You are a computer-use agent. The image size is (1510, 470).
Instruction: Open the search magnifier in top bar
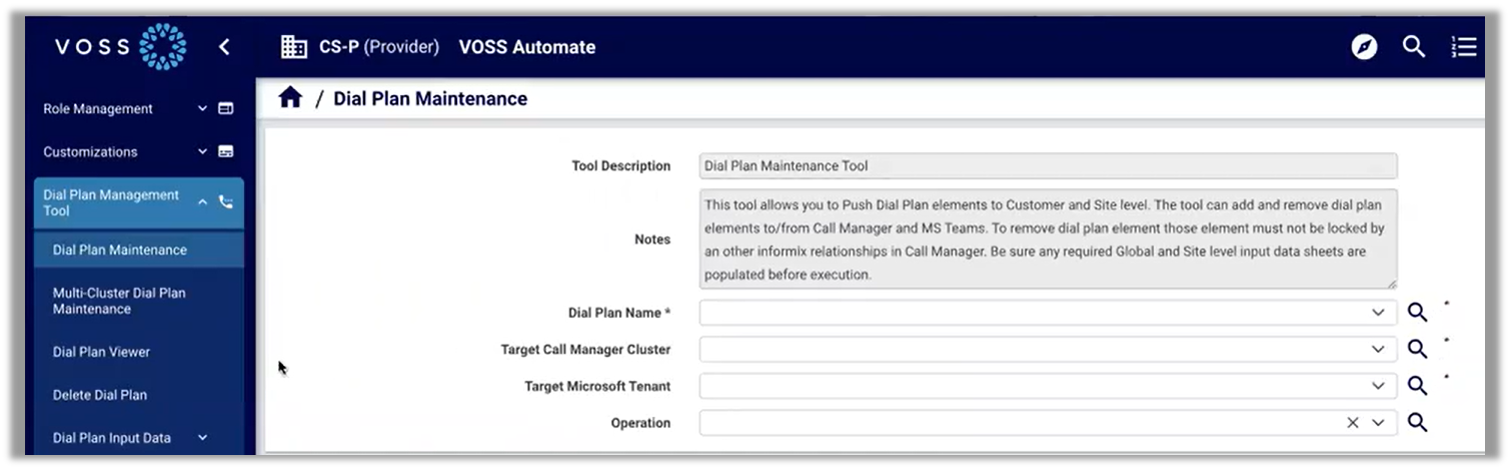(1414, 47)
